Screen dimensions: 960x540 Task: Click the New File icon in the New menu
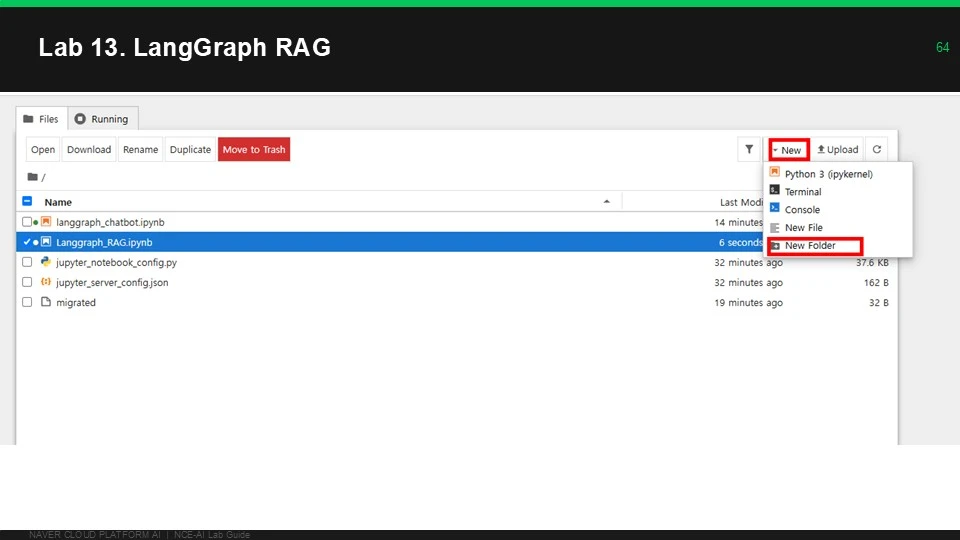774,227
